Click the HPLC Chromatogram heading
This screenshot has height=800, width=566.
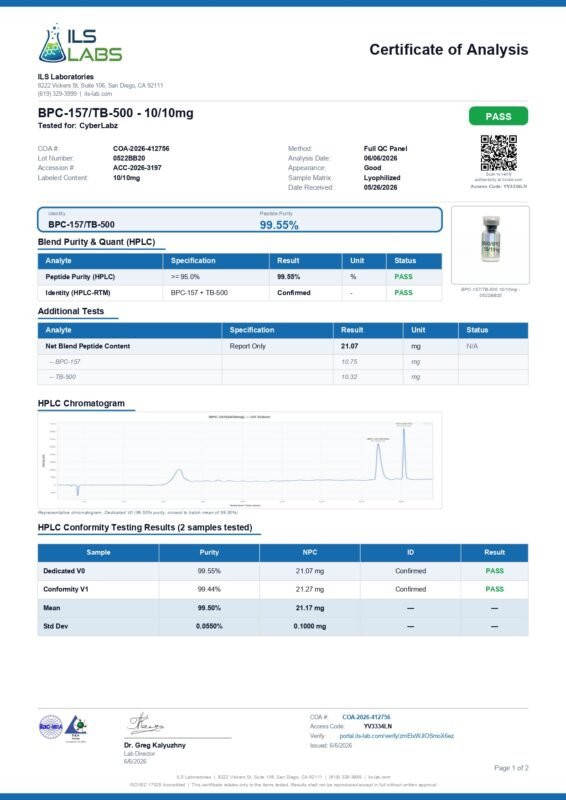(x=81, y=403)
